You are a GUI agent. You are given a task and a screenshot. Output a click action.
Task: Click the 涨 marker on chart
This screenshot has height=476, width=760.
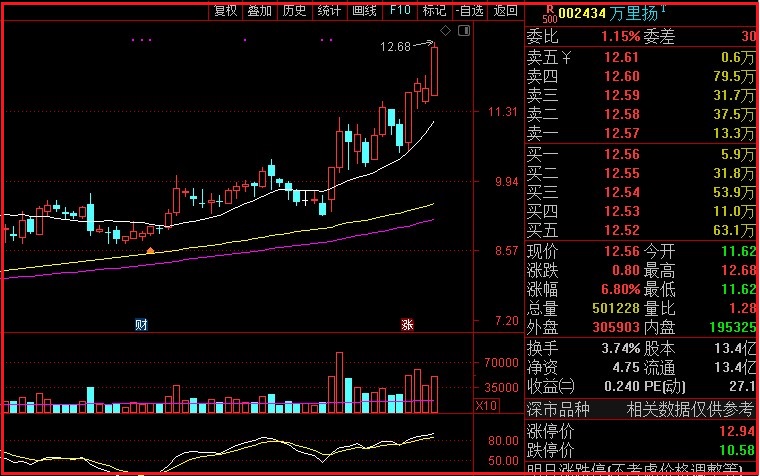tap(407, 324)
